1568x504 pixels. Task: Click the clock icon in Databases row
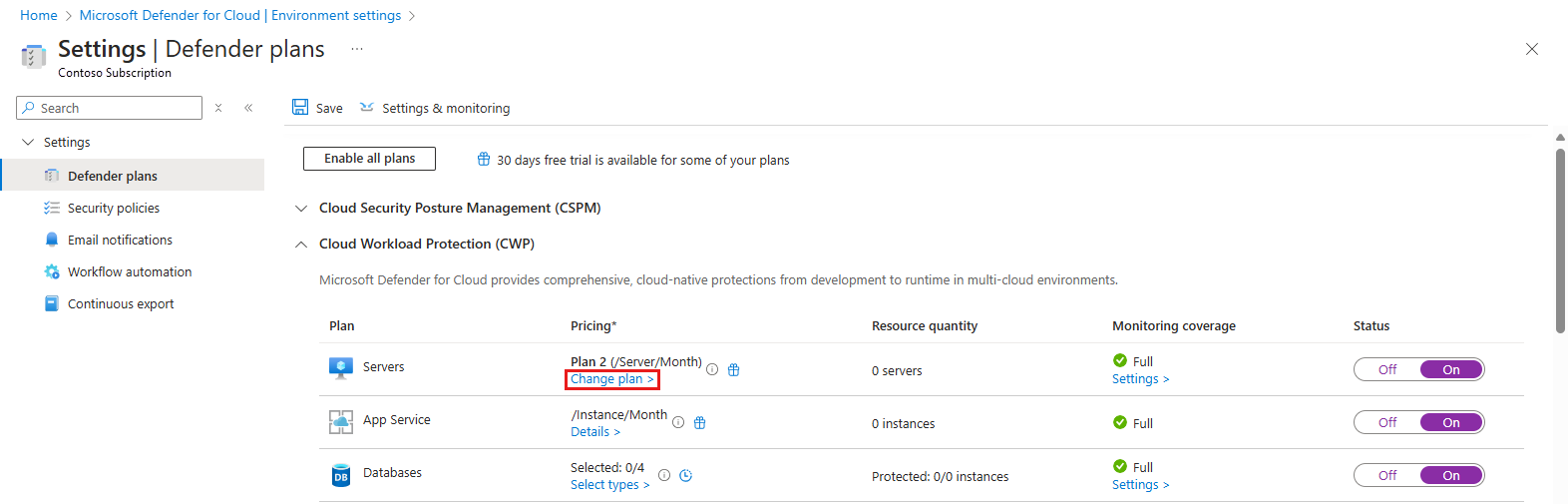686,475
